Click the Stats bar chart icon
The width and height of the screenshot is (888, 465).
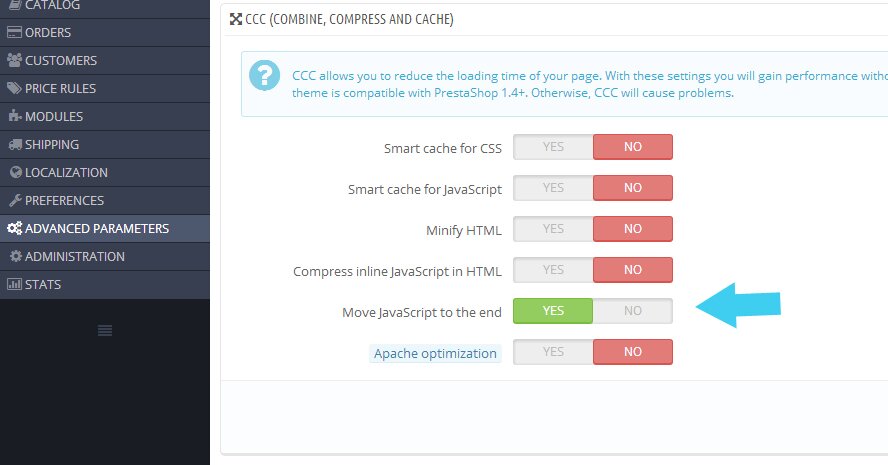pyautogui.click(x=14, y=284)
